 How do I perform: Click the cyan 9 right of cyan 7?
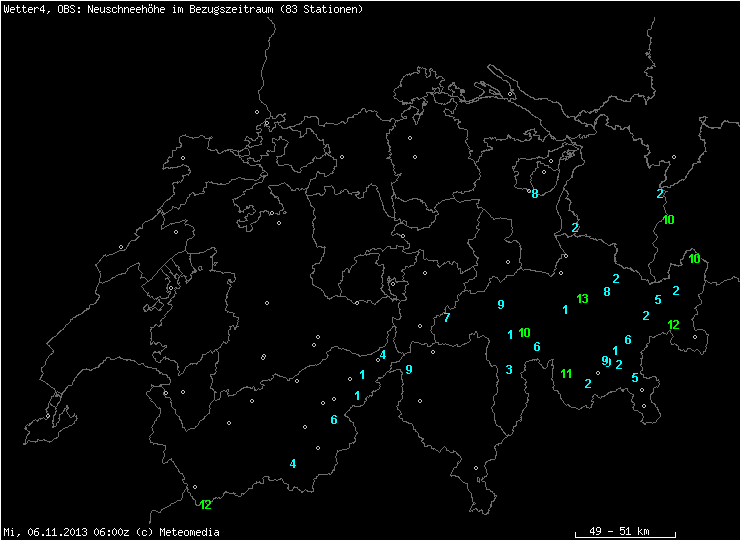point(500,305)
